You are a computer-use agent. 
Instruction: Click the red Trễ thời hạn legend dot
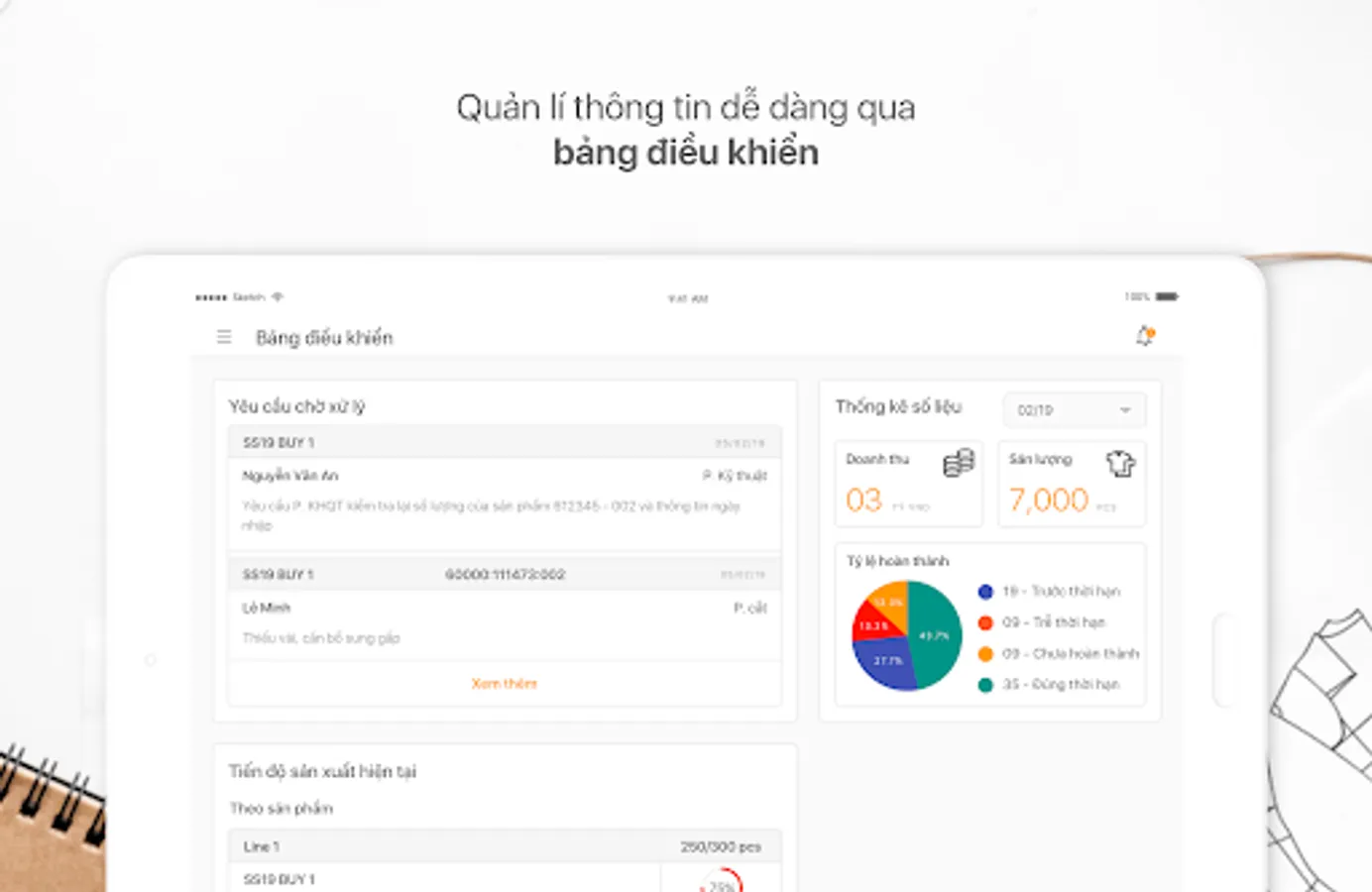(x=985, y=622)
